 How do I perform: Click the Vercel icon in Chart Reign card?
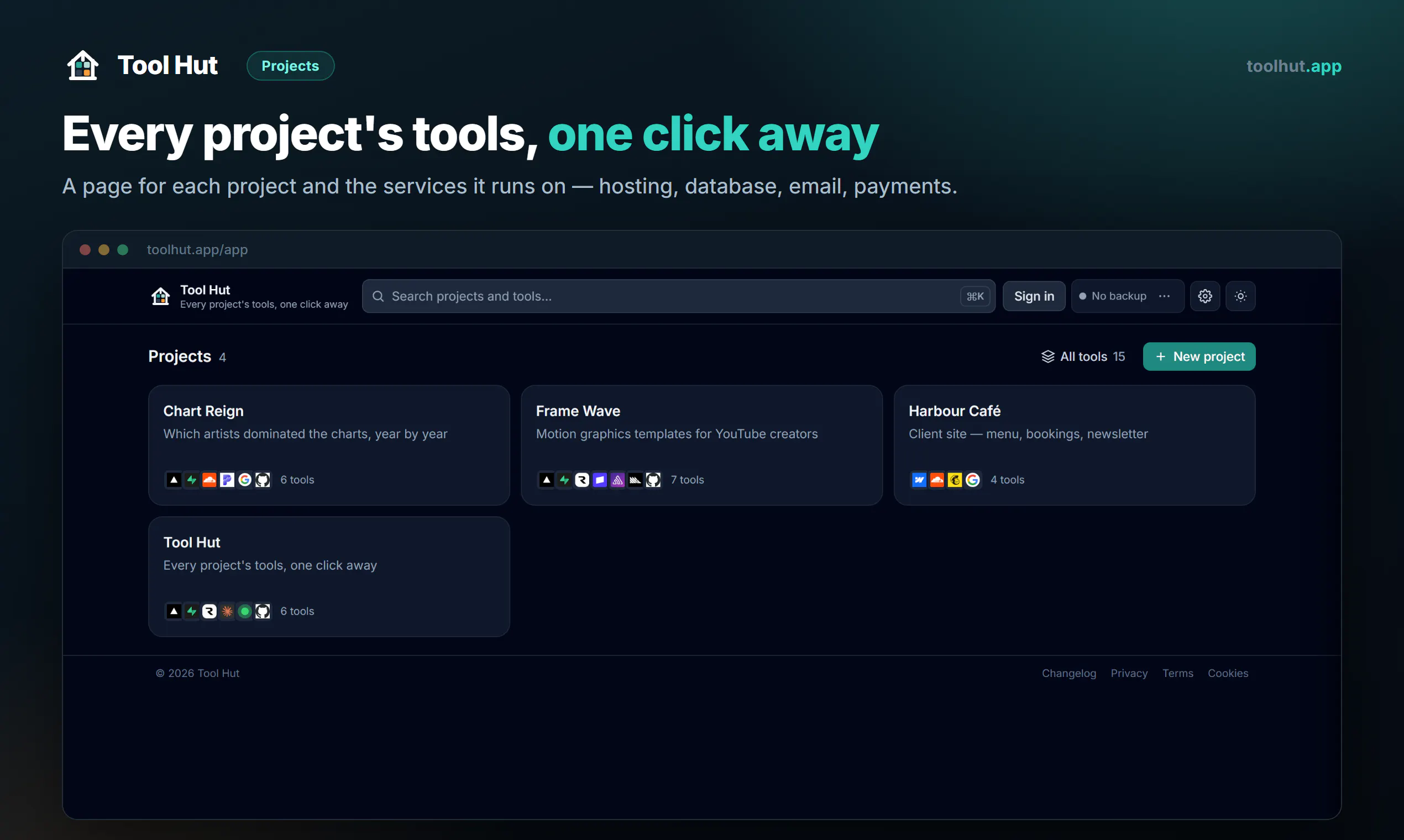[x=174, y=480]
